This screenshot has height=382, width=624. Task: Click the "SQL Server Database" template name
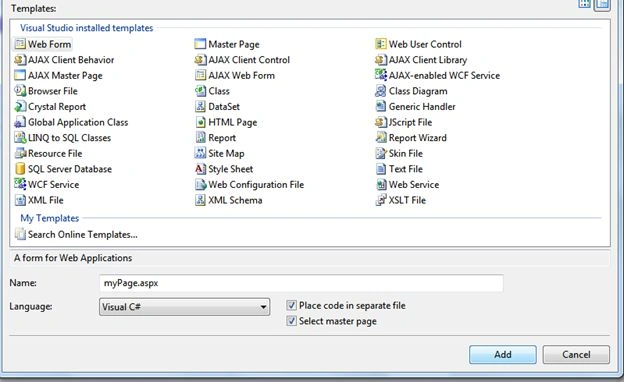pos(70,169)
